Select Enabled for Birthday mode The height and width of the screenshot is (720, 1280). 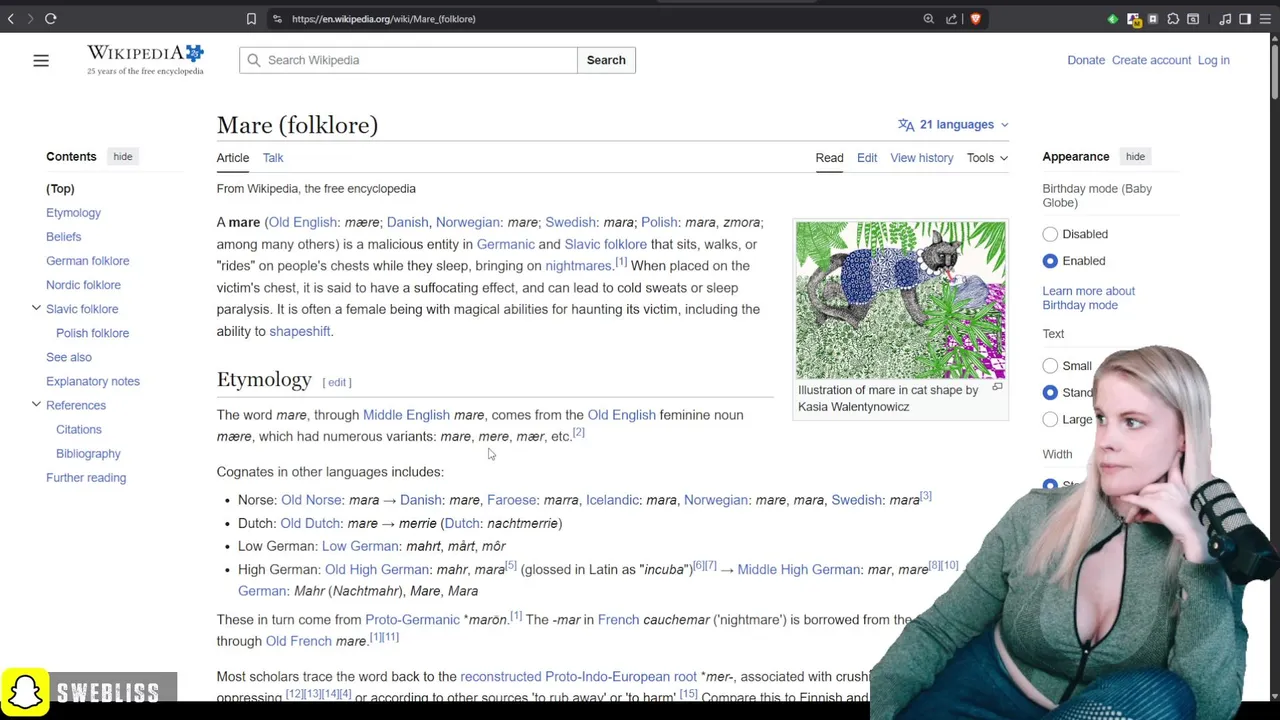(x=1050, y=261)
